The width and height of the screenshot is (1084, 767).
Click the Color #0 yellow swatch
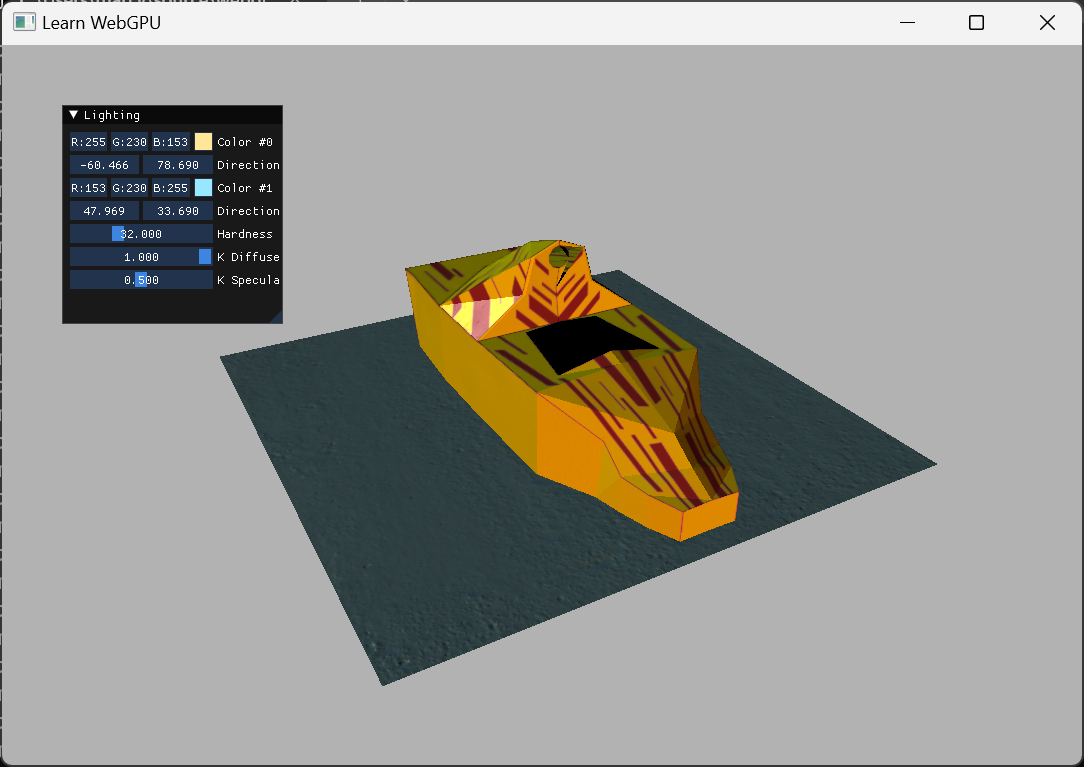(203, 142)
